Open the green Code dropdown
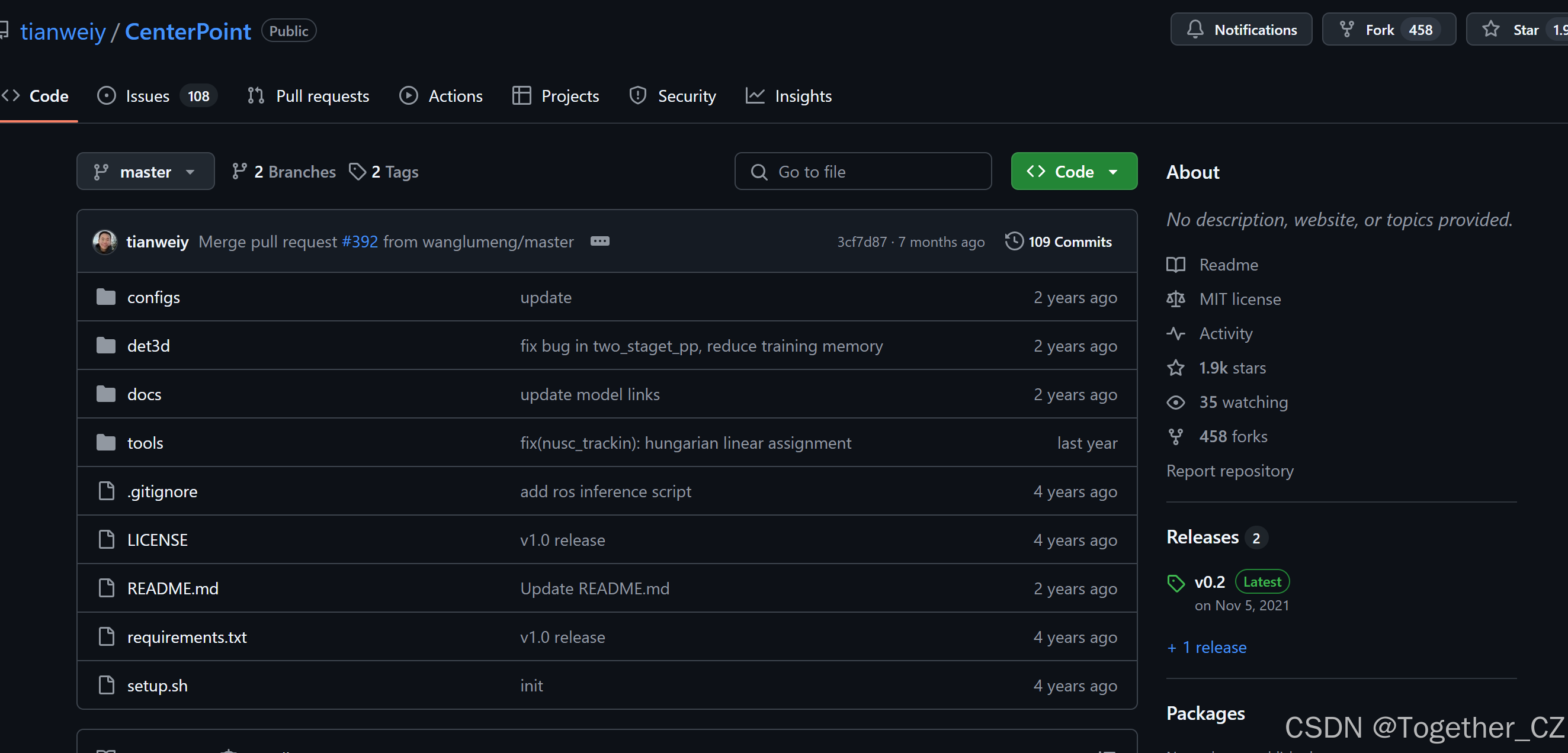This screenshot has height=753, width=1568. pyautogui.click(x=1074, y=172)
